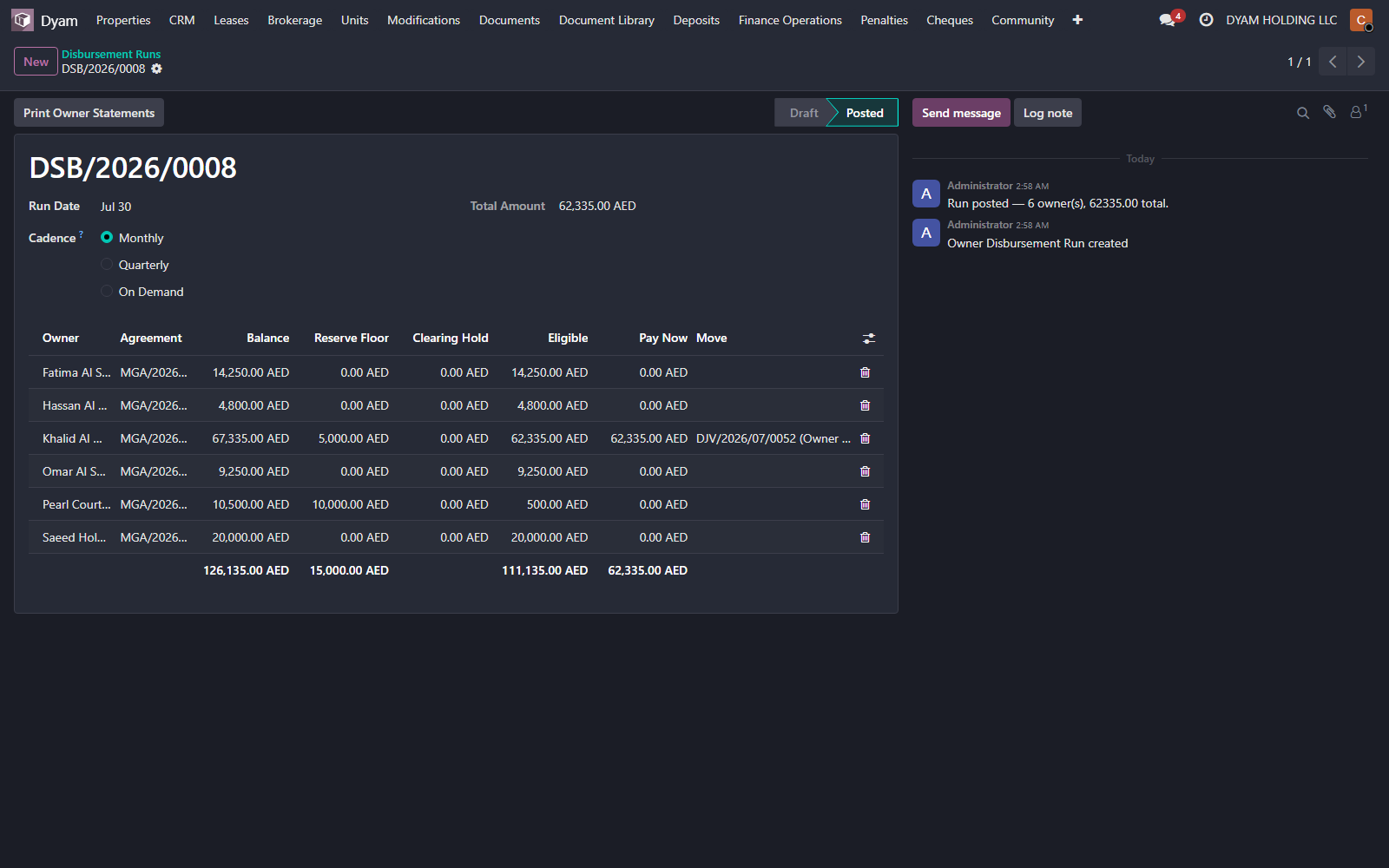The width and height of the screenshot is (1389, 868).
Task: Click the Total Amount 62,335.00 AED value
Action: tap(597, 206)
